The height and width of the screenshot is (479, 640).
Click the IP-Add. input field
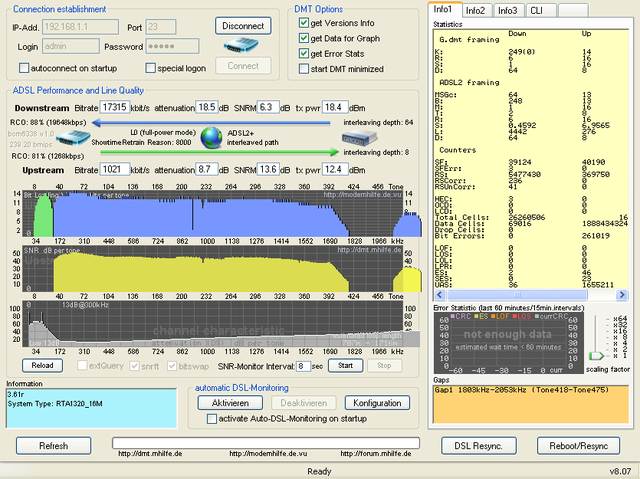80,27
